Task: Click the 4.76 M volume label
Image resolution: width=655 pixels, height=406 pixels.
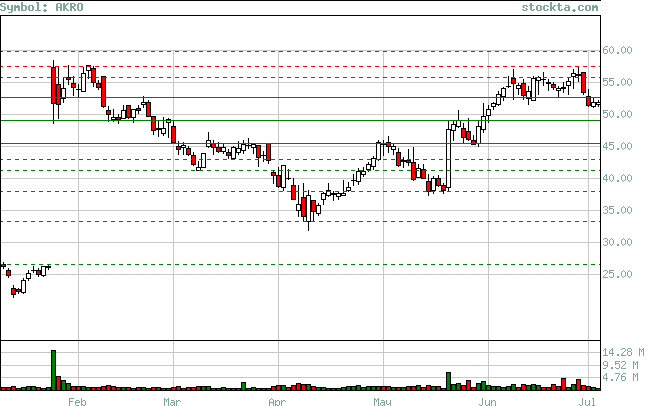Action: pyautogui.click(x=620, y=377)
